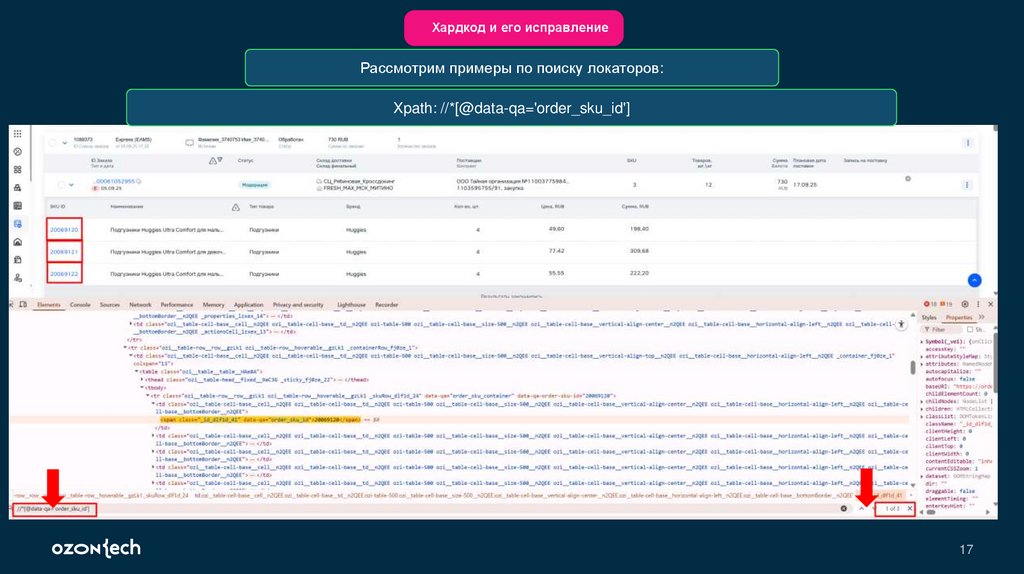This screenshot has height=574, width=1024.
Task: Open the apps grid icon in sidebar
Action: 18,134
